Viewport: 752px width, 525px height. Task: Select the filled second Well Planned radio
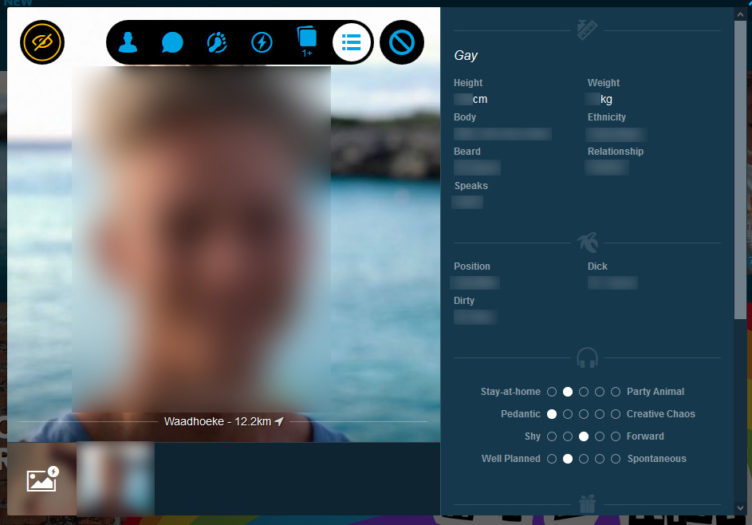click(567, 459)
